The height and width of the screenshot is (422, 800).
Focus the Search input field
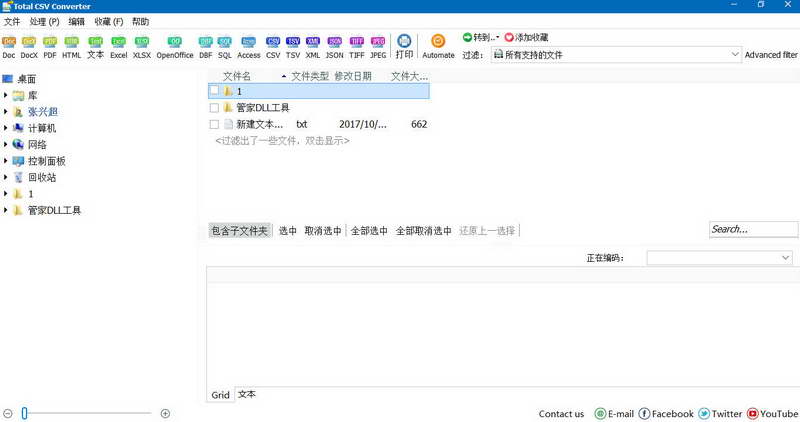[754, 229]
